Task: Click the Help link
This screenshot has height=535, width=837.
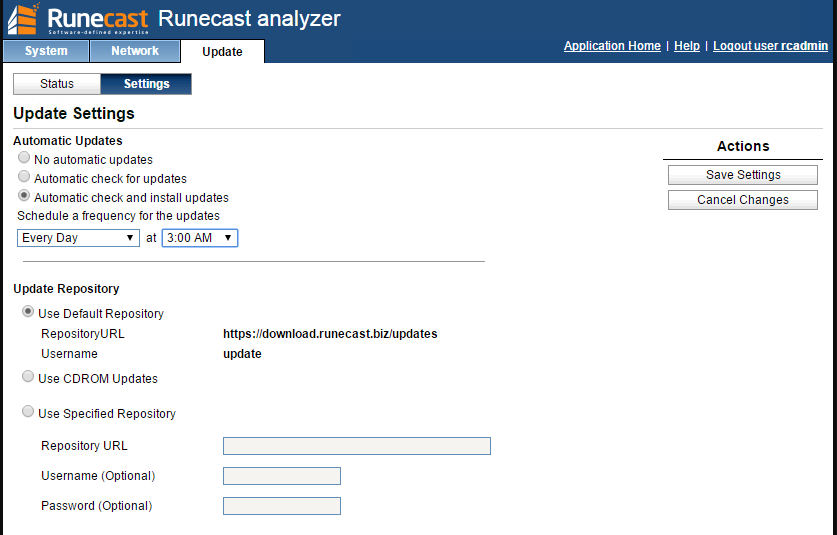Action: tap(687, 46)
